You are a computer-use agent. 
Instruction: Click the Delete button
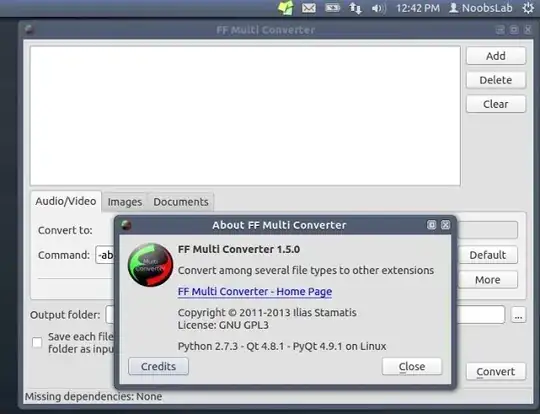(x=496, y=80)
